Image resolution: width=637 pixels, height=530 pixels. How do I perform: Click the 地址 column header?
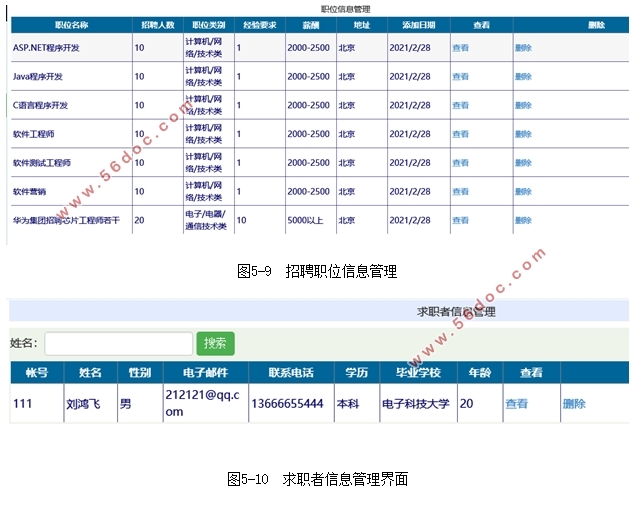(362, 25)
